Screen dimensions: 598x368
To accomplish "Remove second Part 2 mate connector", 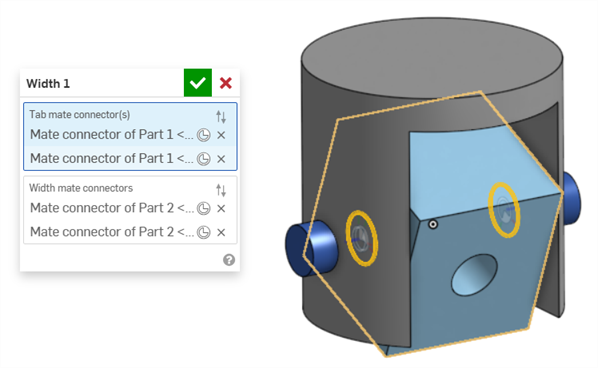I will point(221,232).
